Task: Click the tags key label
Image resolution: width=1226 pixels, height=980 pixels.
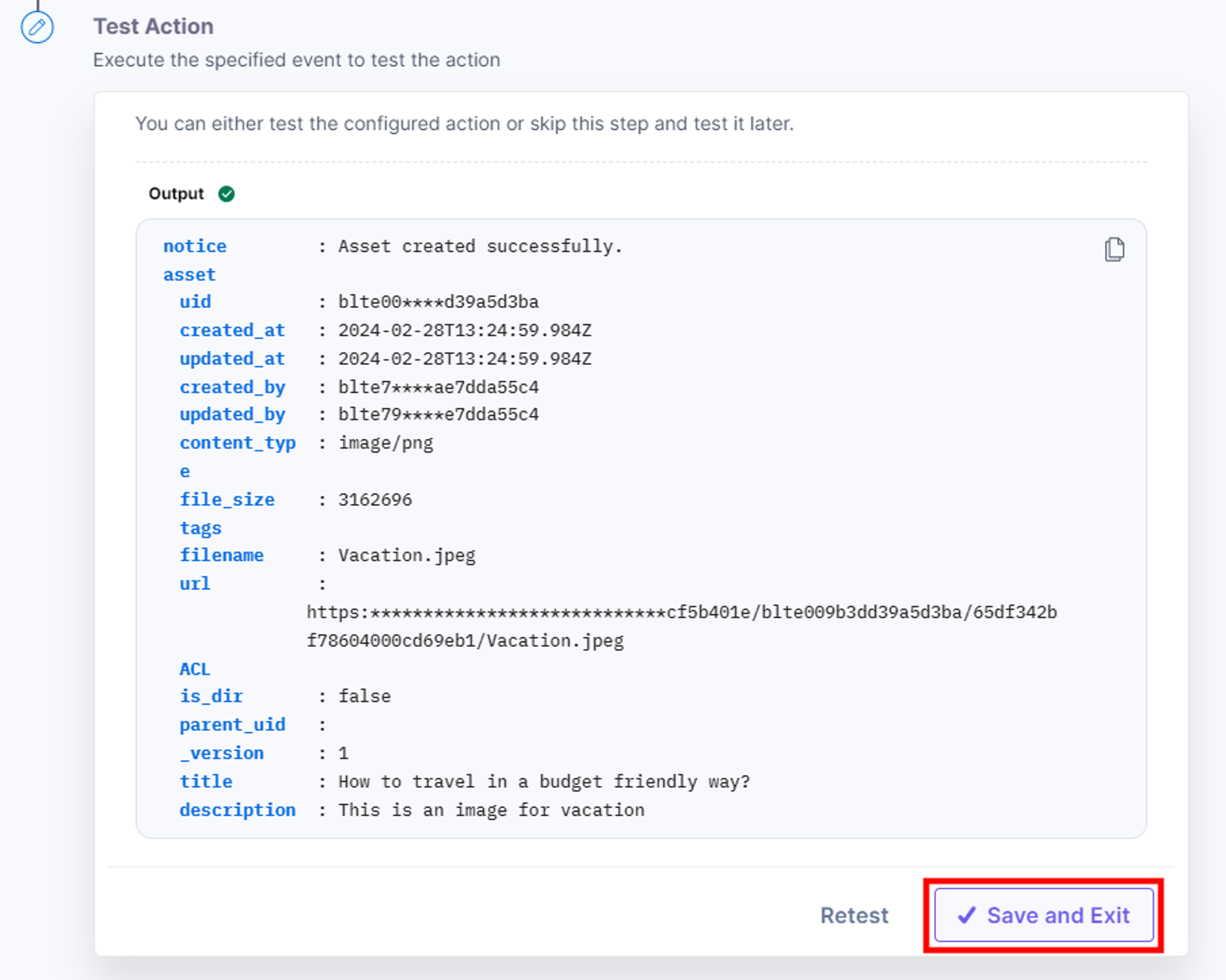Action: tap(200, 528)
